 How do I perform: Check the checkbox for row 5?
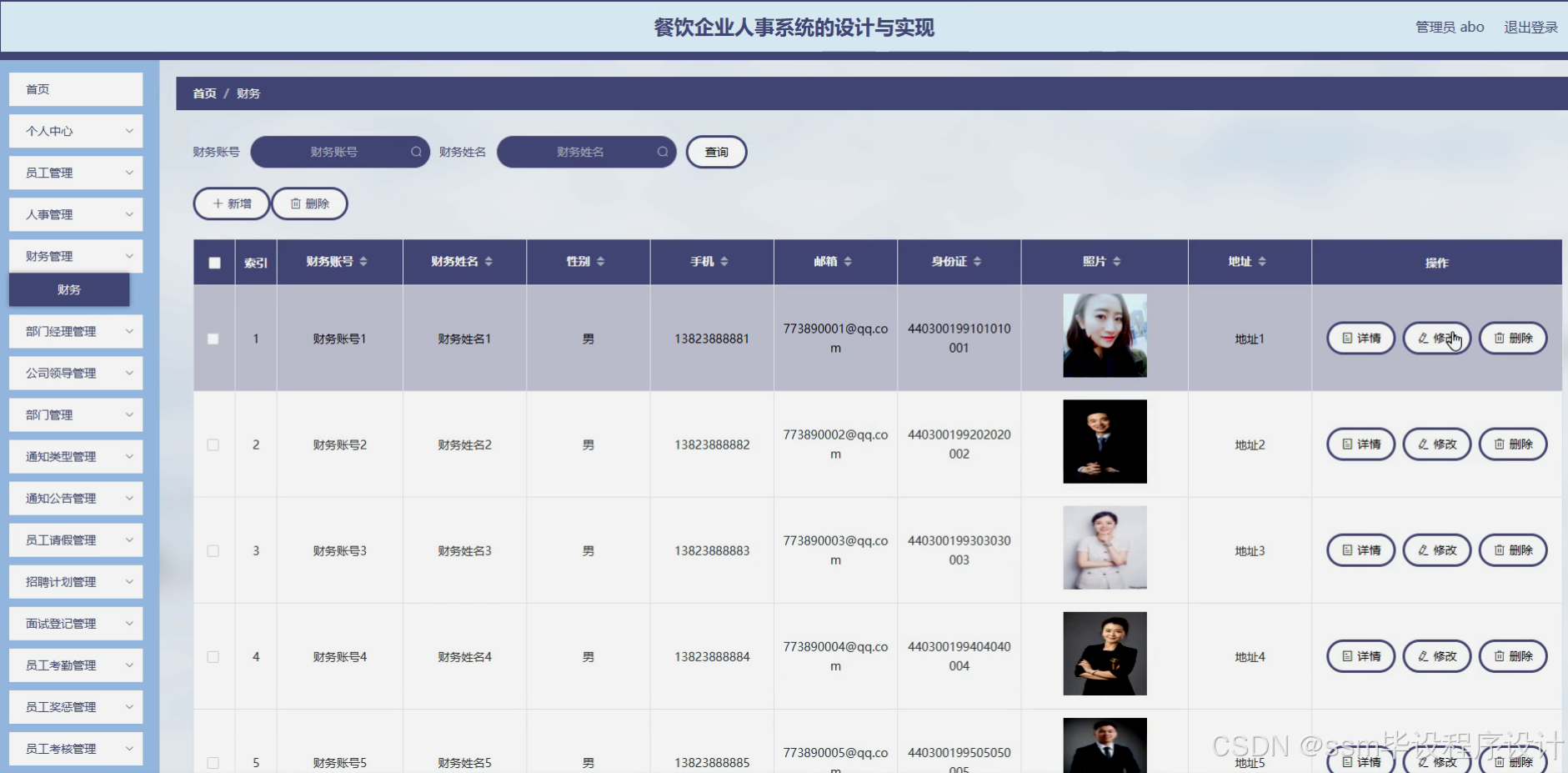coord(213,762)
